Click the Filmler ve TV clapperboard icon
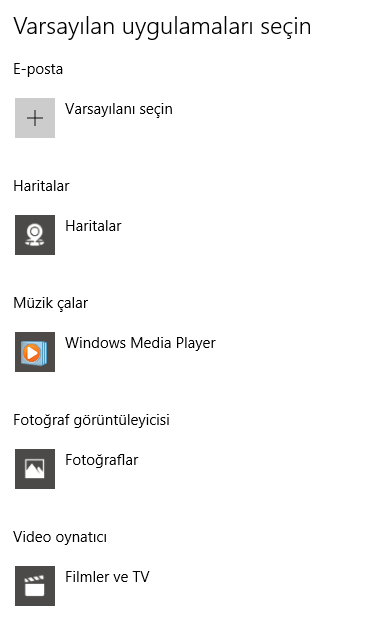Image resolution: width=389 pixels, height=628 pixels. [35, 586]
